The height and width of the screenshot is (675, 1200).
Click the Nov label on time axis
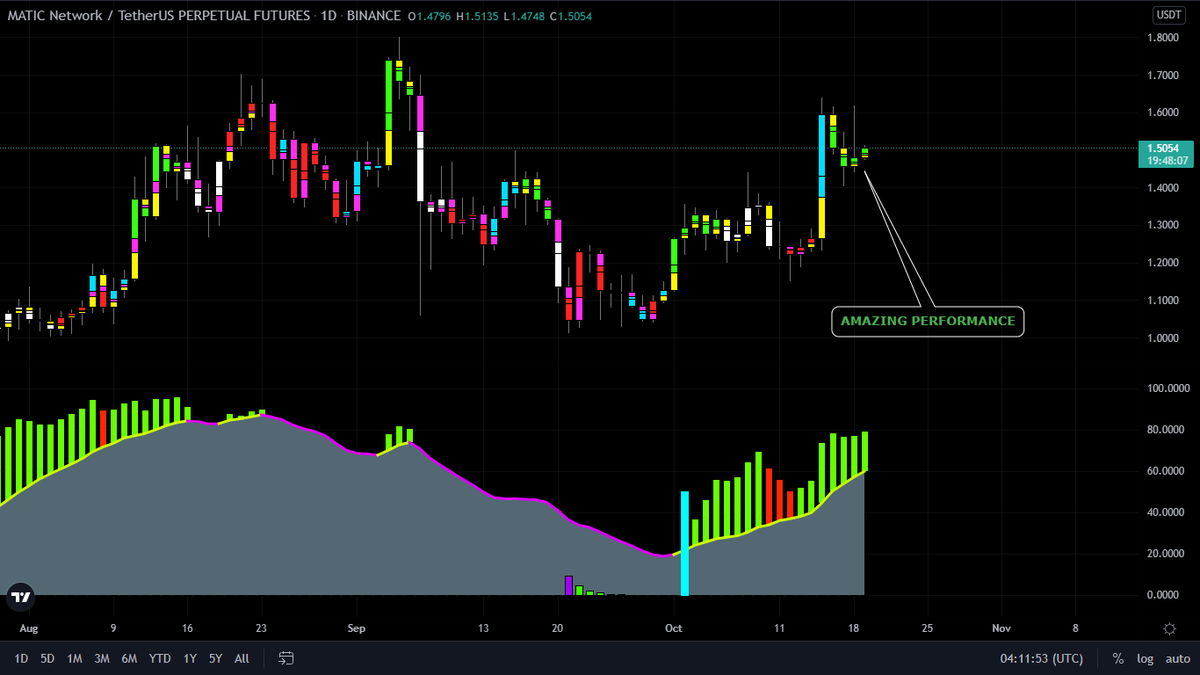1000,628
